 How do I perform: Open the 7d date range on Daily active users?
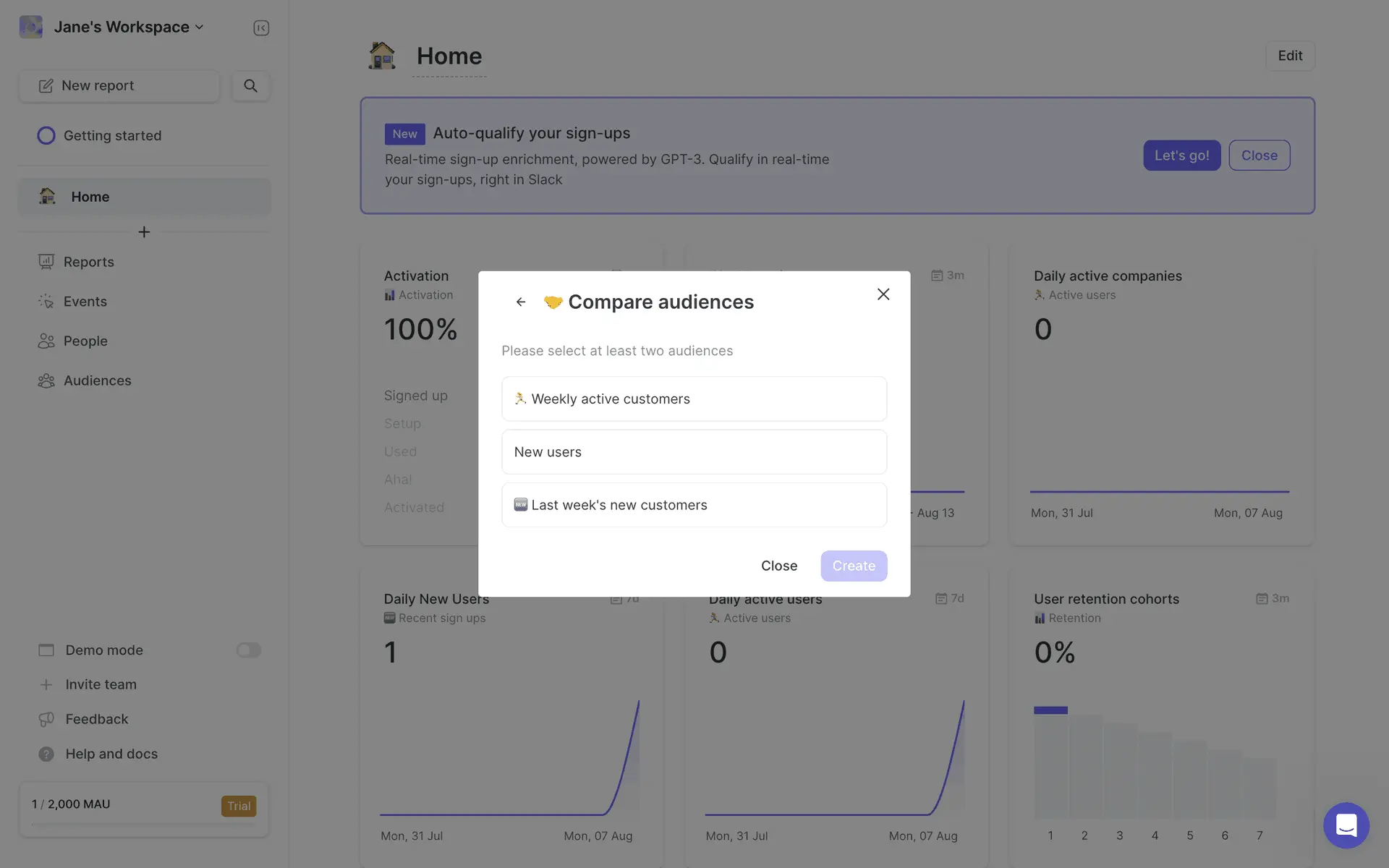coord(949,598)
